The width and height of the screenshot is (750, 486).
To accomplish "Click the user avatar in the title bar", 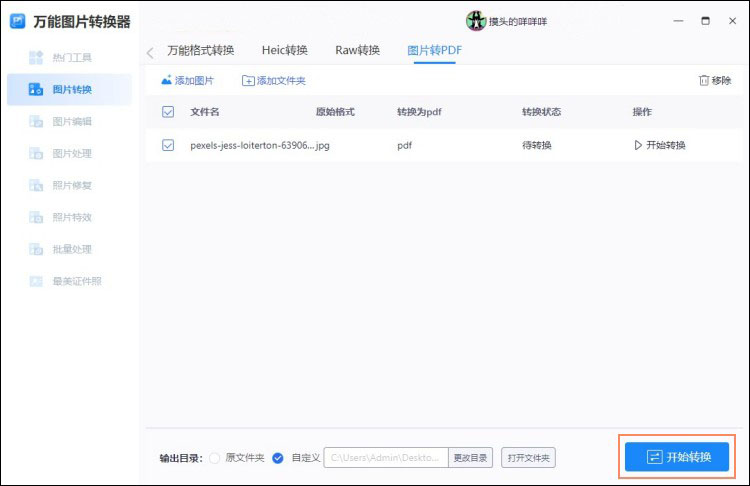I will click(x=476, y=21).
